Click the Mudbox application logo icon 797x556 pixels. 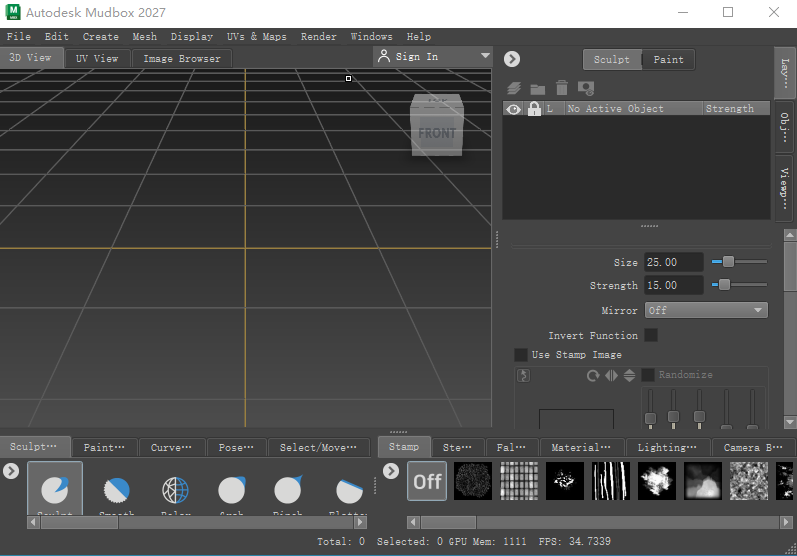click(x=13, y=12)
